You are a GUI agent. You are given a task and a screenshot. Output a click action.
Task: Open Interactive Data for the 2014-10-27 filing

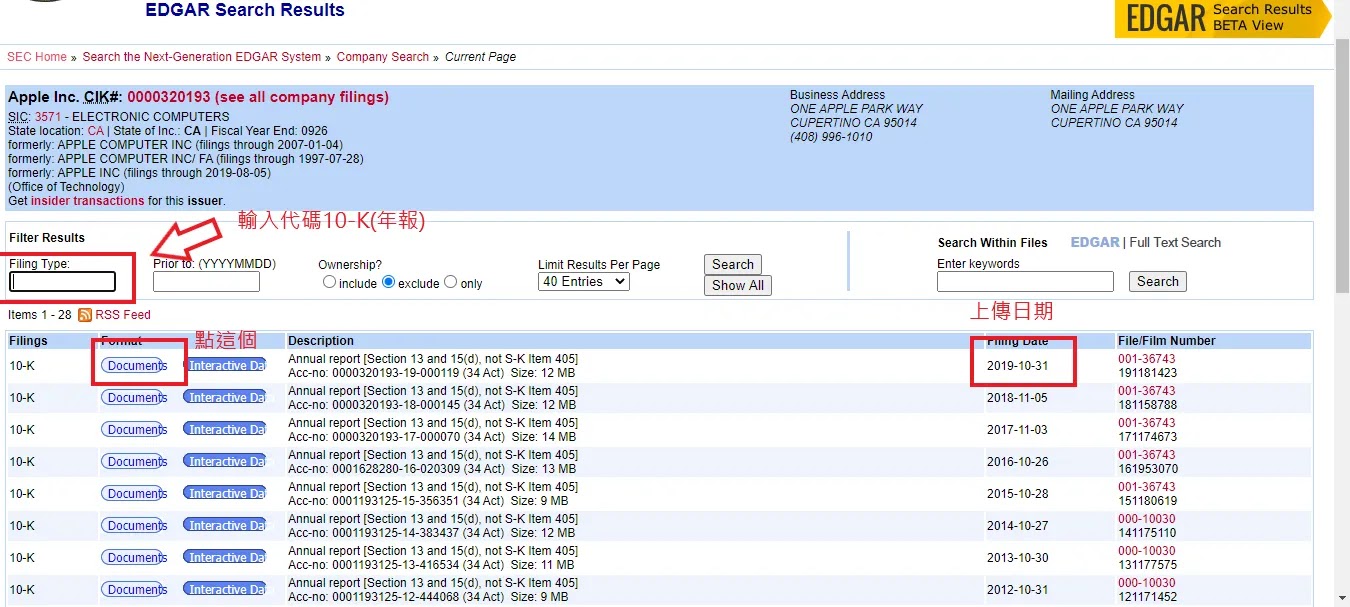(x=225, y=526)
